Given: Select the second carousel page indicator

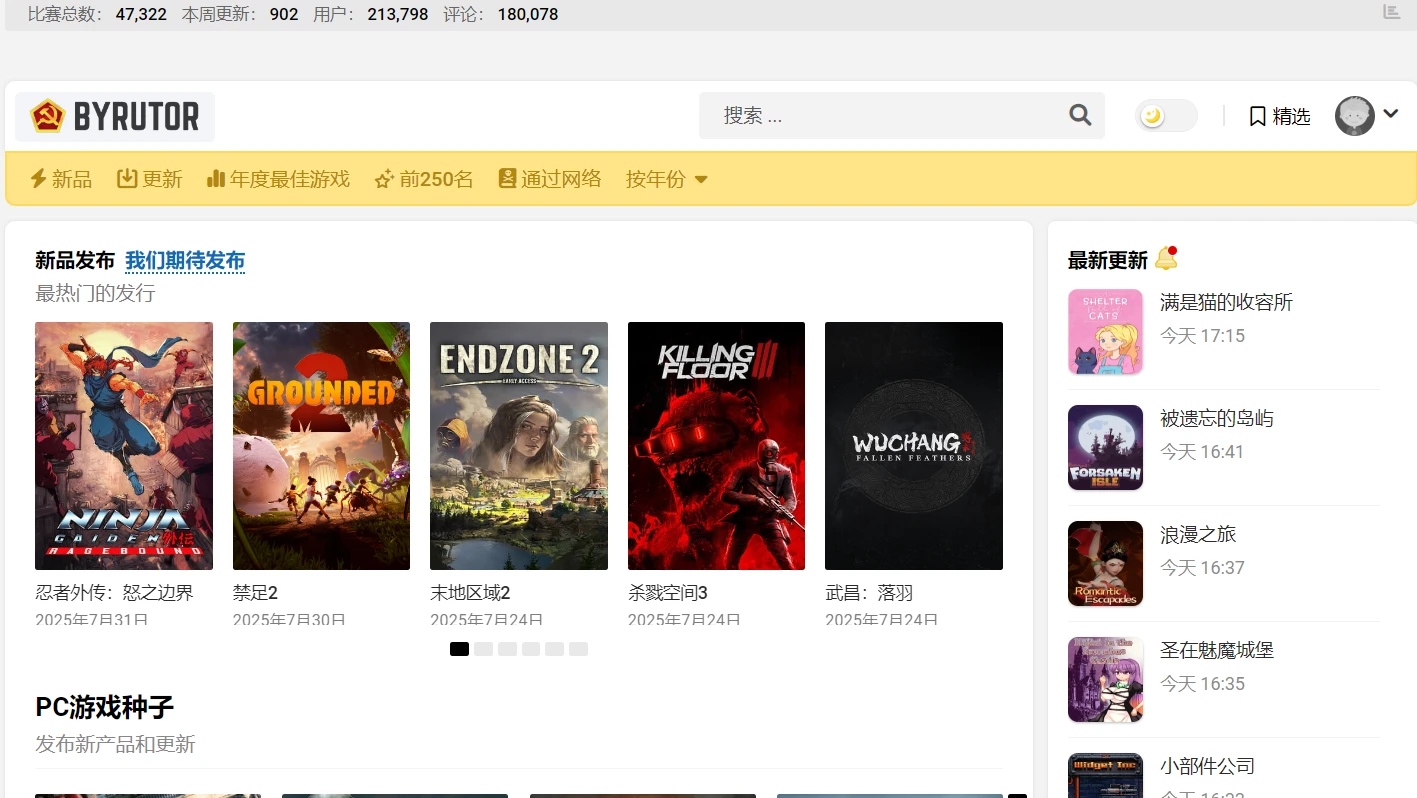Looking at the screenshot, I should [483, 649].
